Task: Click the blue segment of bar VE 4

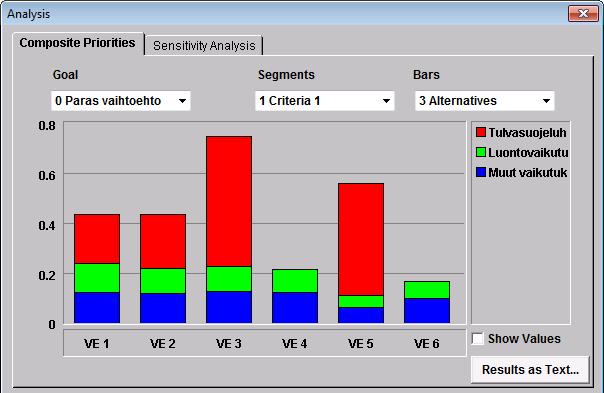Action: [295, 307]
